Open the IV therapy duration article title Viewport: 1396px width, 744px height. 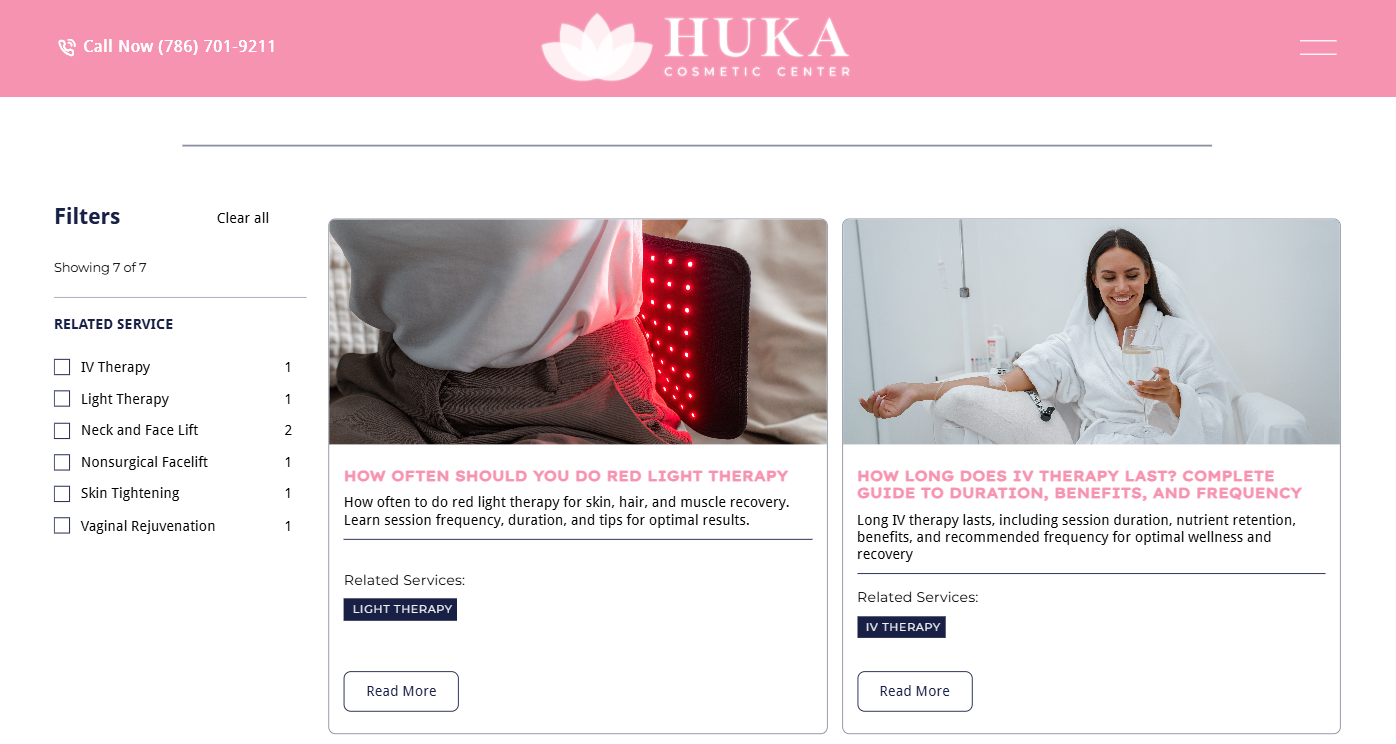click(1080, 484)
